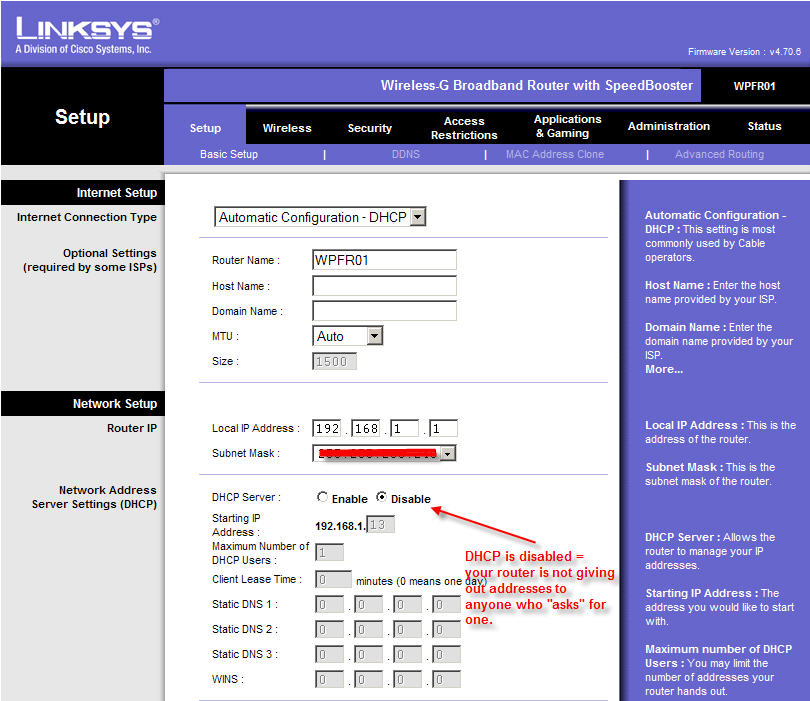
Task: Switch to the Wireless tab
Action: (x=287, y=128)
